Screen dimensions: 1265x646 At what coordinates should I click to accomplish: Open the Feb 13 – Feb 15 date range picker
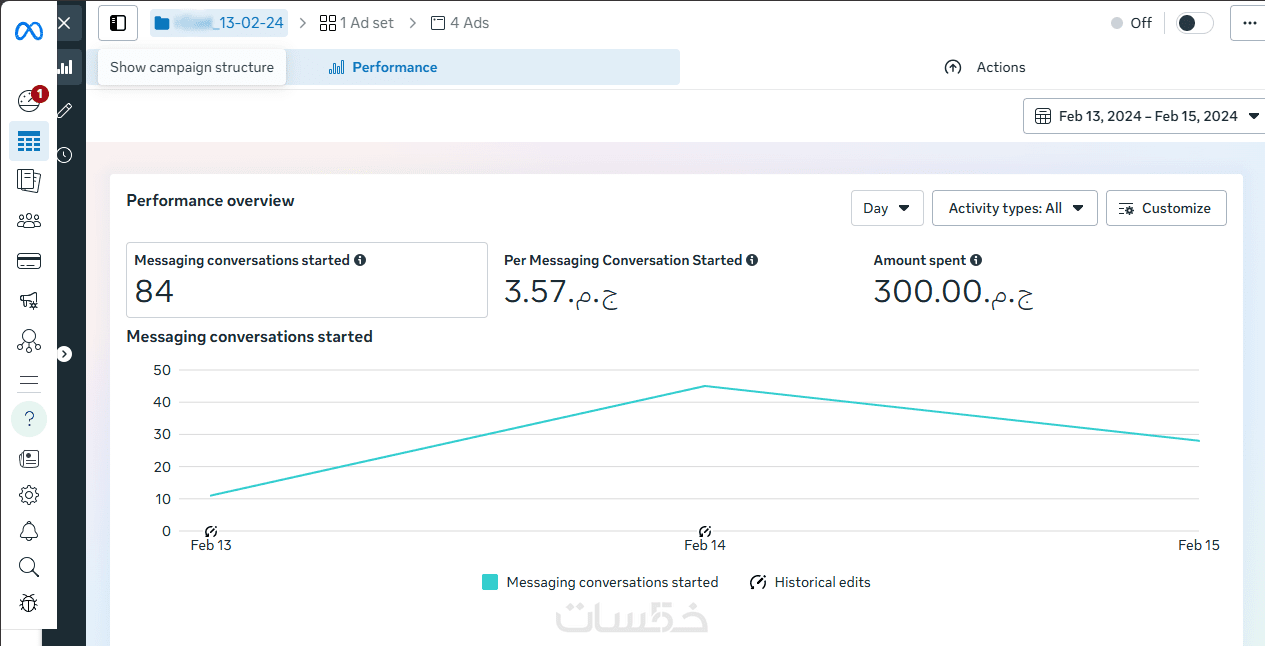tap(1146, 116)
